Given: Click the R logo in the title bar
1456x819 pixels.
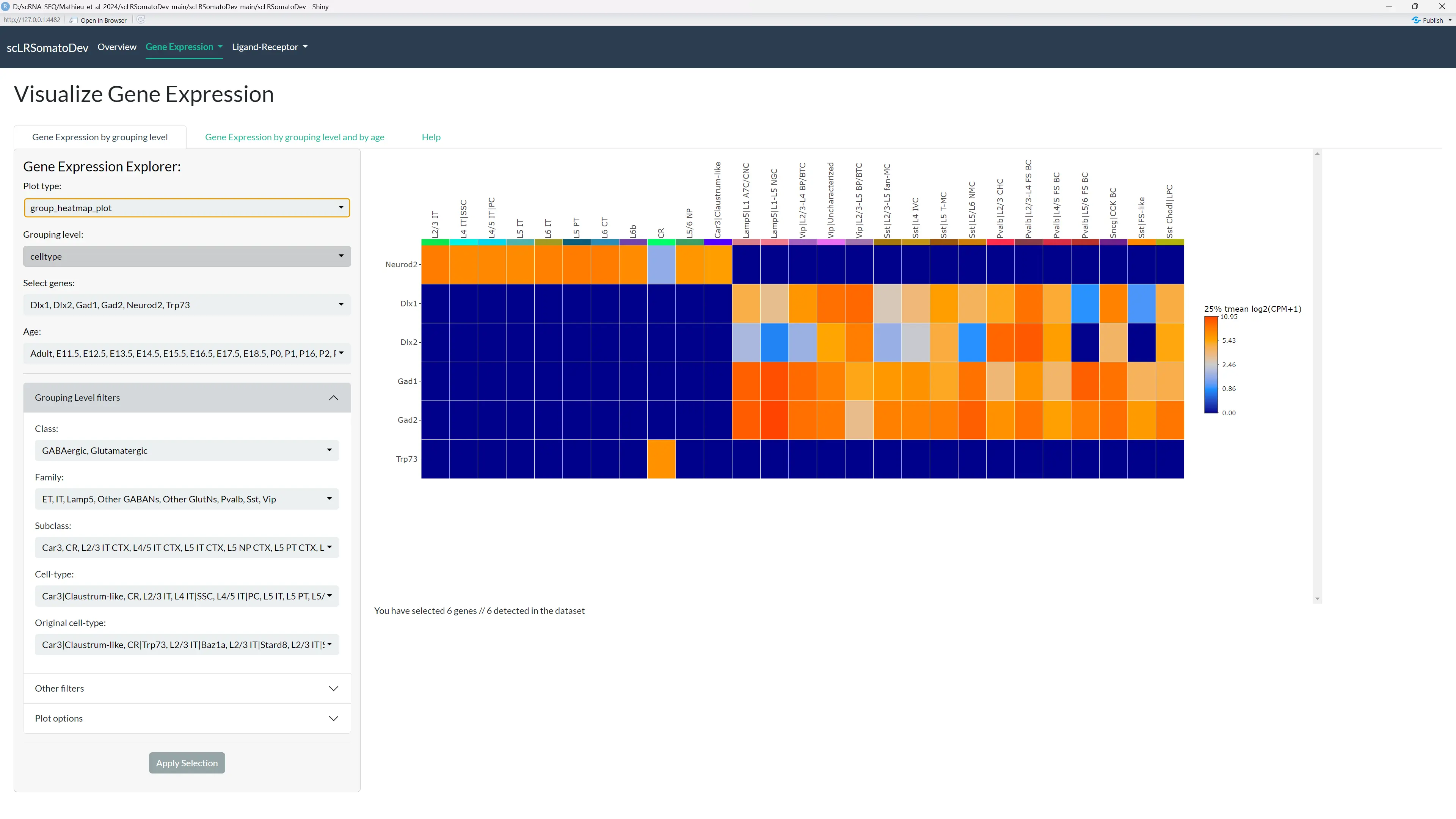Looking at the screenshot, I should [6, 6].
